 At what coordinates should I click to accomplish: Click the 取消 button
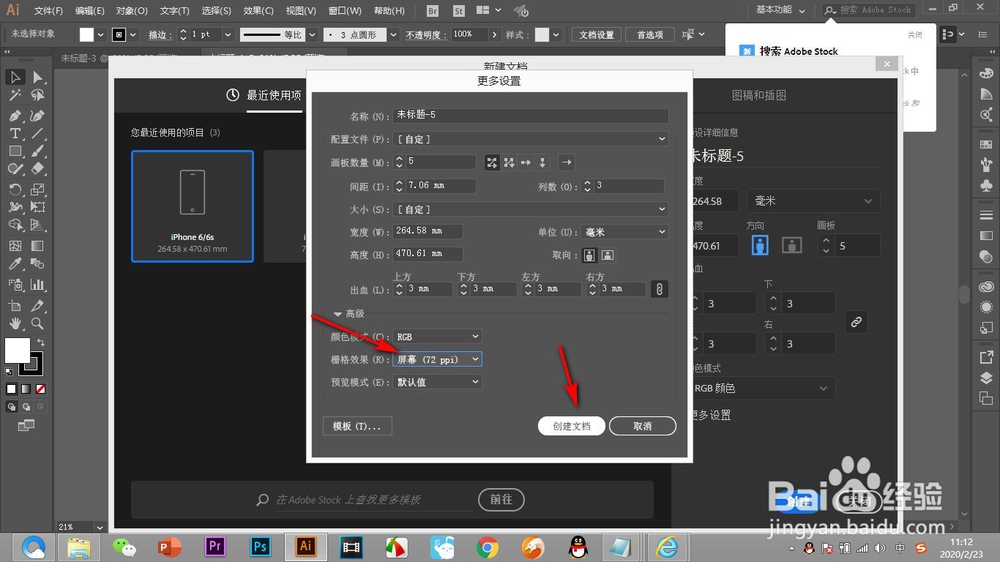click(642, 426)
